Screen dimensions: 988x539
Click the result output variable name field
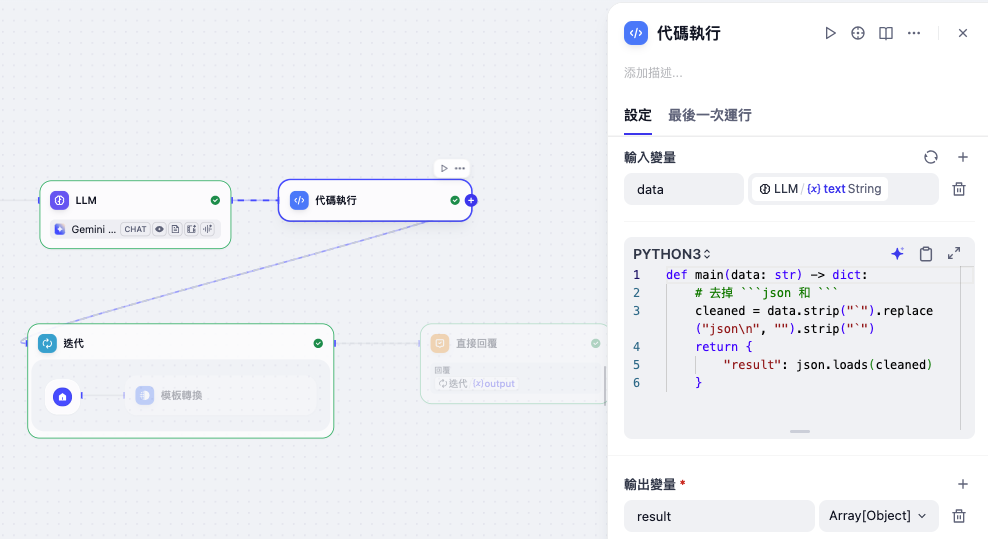[719, 516]
